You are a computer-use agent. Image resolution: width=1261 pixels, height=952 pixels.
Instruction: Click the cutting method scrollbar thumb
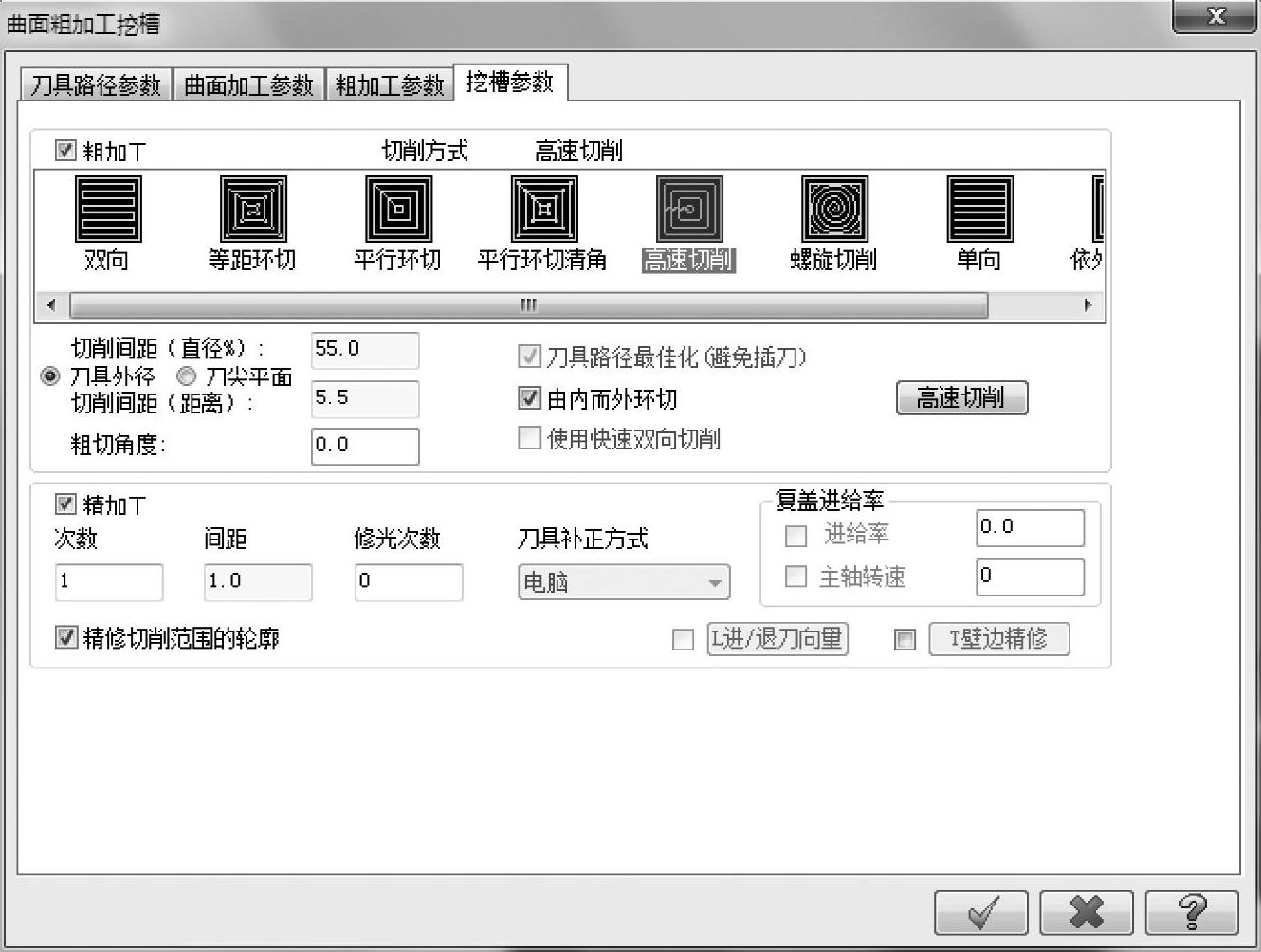pyautogui.click(x=529, y=305)
